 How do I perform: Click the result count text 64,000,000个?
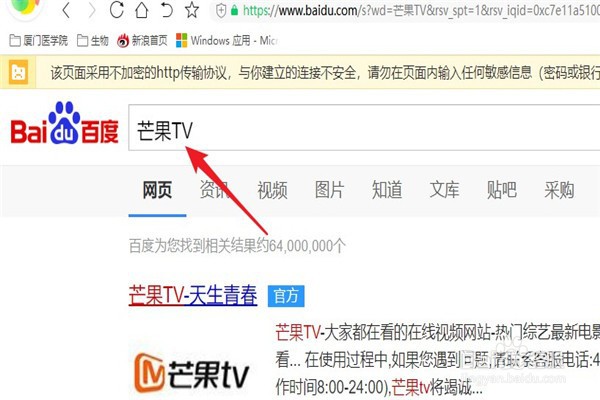(307, 246)
